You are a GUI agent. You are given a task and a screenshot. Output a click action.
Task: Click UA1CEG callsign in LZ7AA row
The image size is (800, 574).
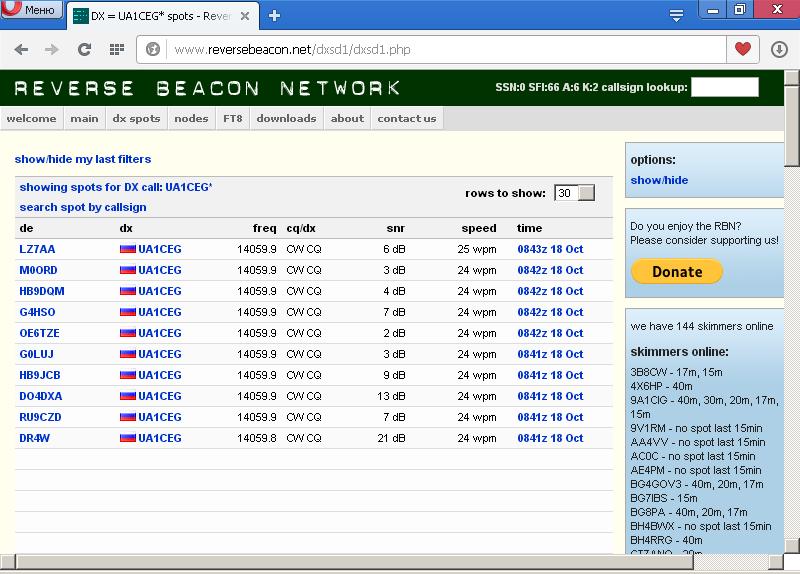tap(160, 249)
